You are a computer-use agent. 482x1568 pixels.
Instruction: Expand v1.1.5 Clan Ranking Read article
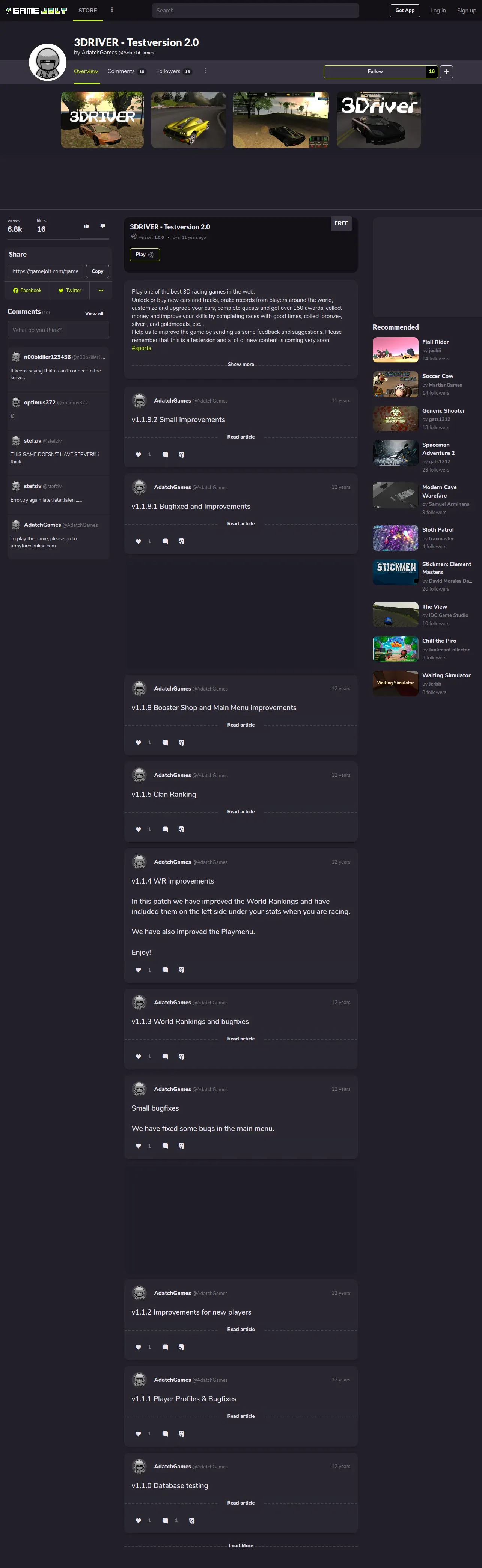click(x=241, y=811)
